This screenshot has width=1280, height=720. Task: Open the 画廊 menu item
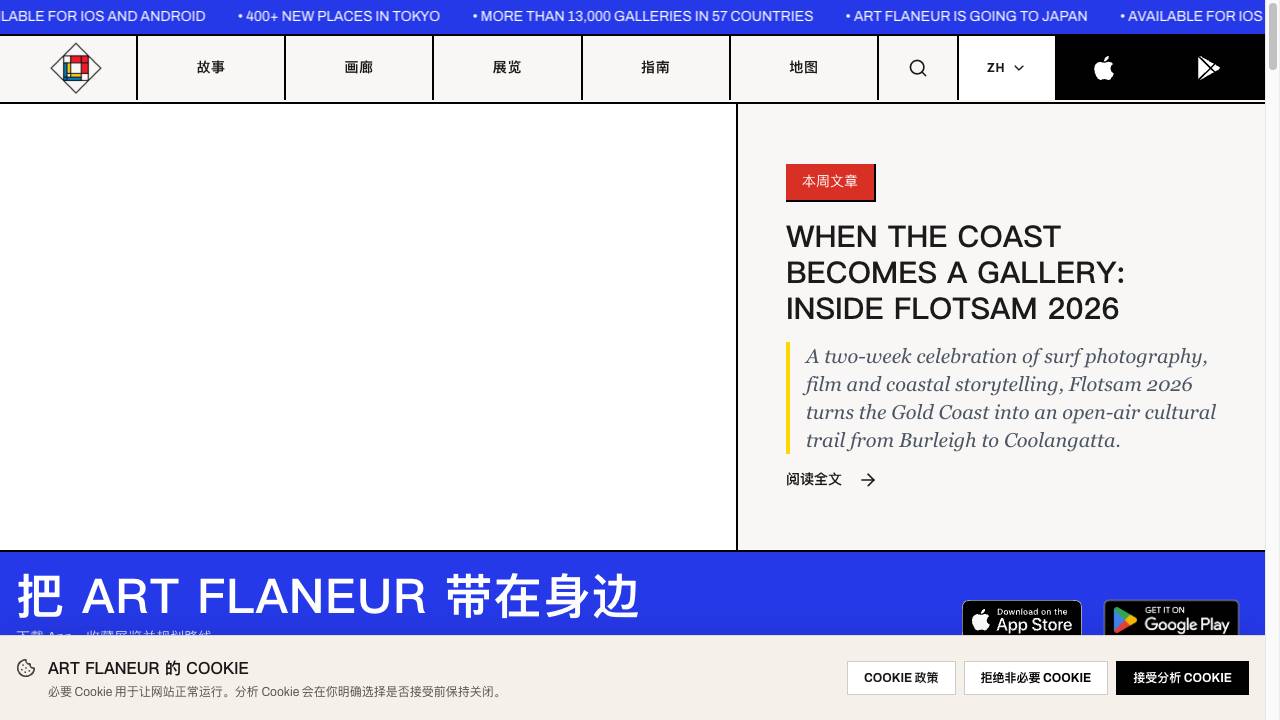coord(359,68)
